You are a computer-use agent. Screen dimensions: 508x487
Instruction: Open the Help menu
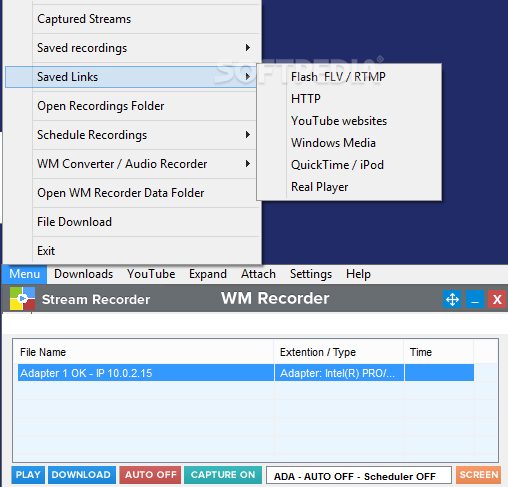[x=358, y=274]
